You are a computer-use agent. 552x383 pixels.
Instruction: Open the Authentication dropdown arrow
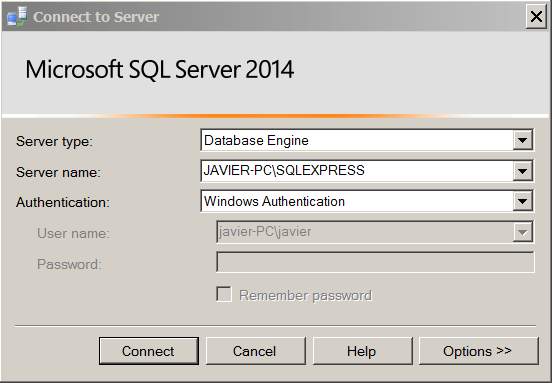point(522,201)
